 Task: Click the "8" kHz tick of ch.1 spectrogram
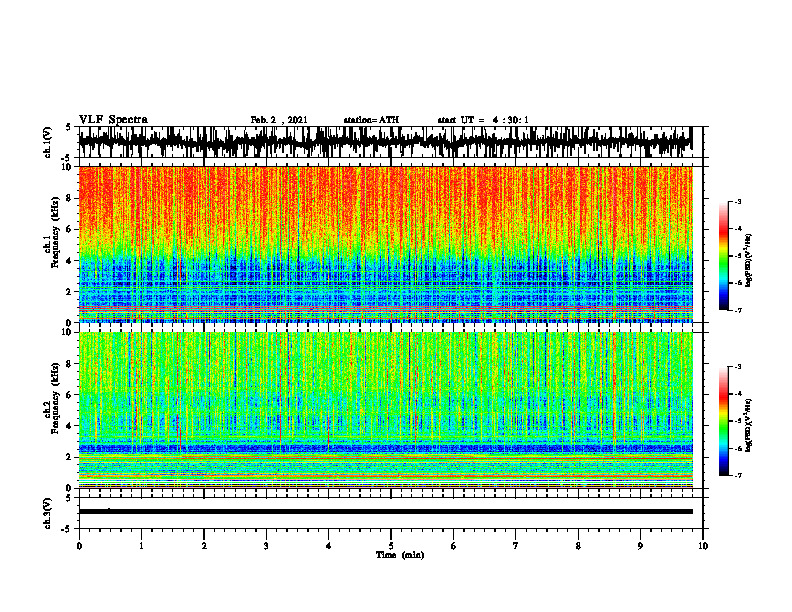coord(70,198)
